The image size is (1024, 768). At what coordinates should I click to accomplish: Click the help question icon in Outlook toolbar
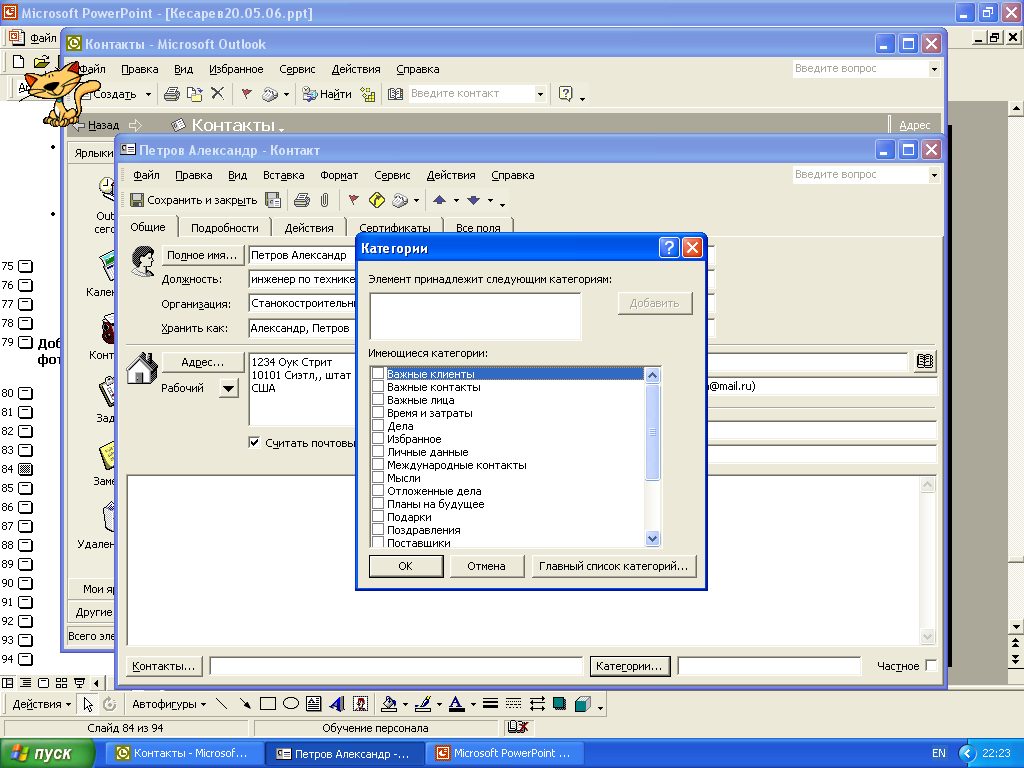(566, 94)
